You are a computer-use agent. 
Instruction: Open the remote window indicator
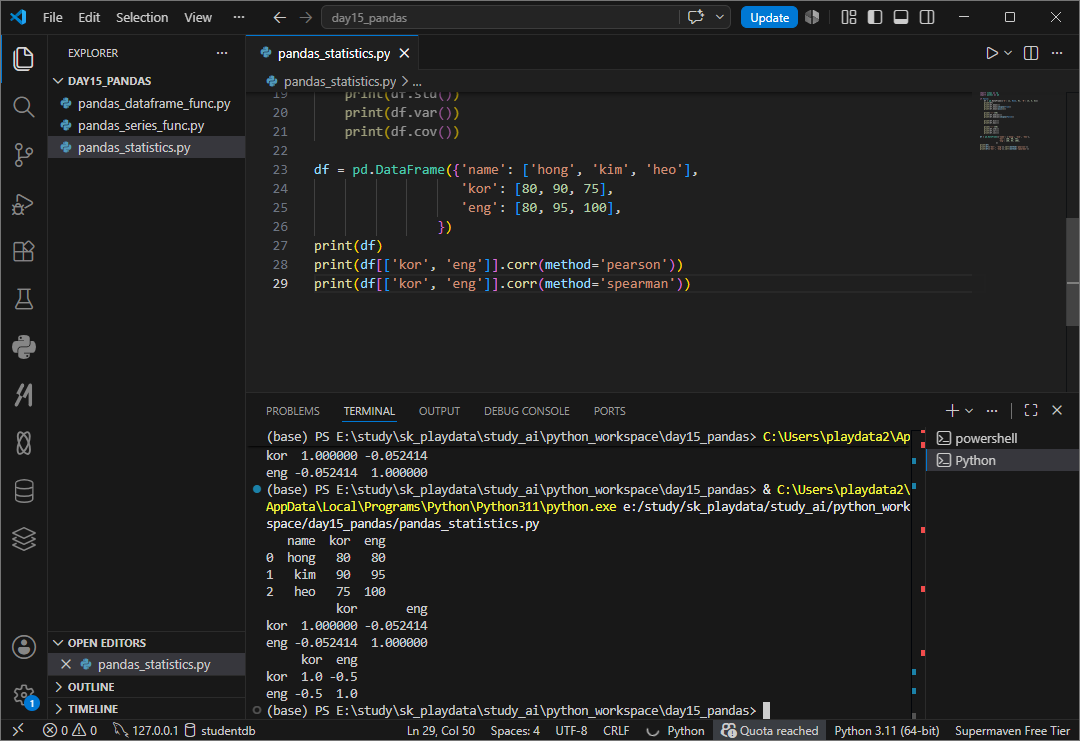(x=19, y=730)
